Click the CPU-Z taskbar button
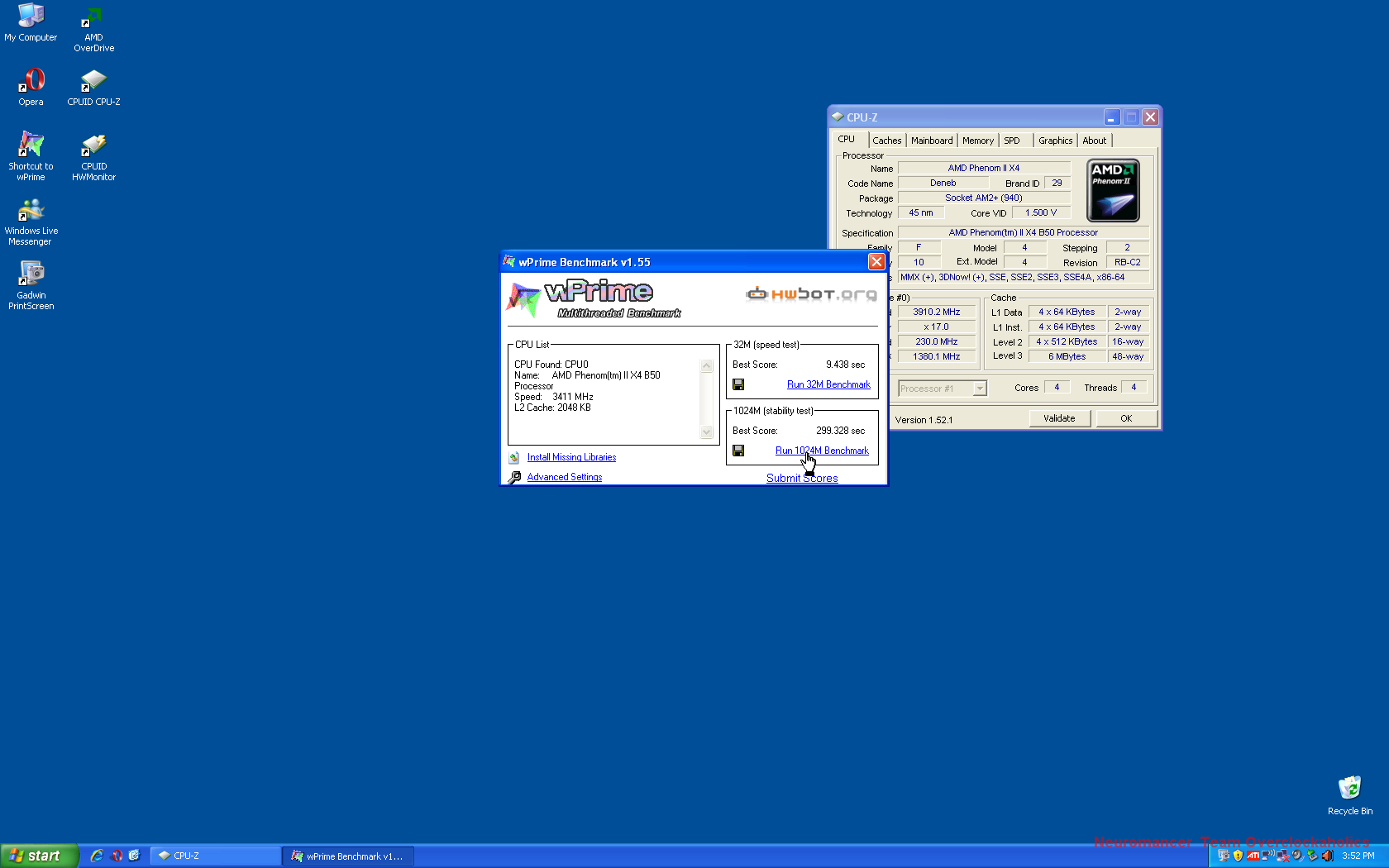Screen dimensions: 1389x868 pos(217,856)
